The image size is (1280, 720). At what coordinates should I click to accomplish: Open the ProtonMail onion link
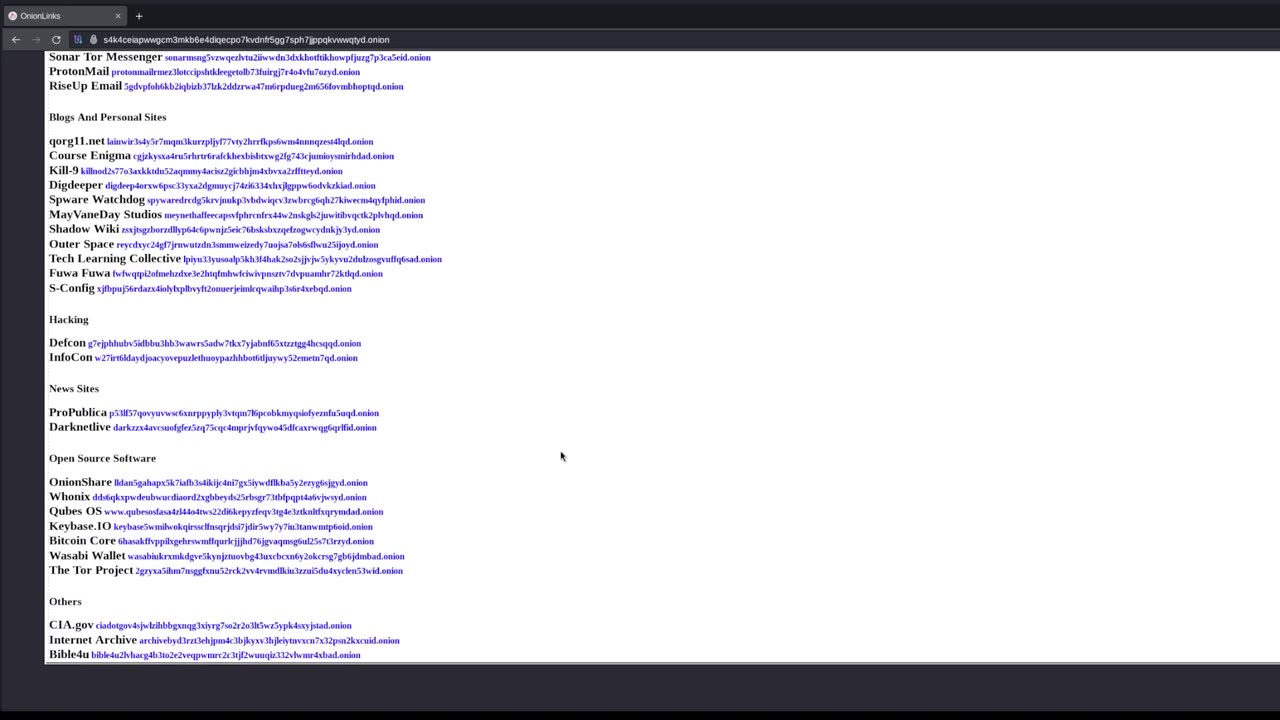pyautogui.click(x=236, y=72)
